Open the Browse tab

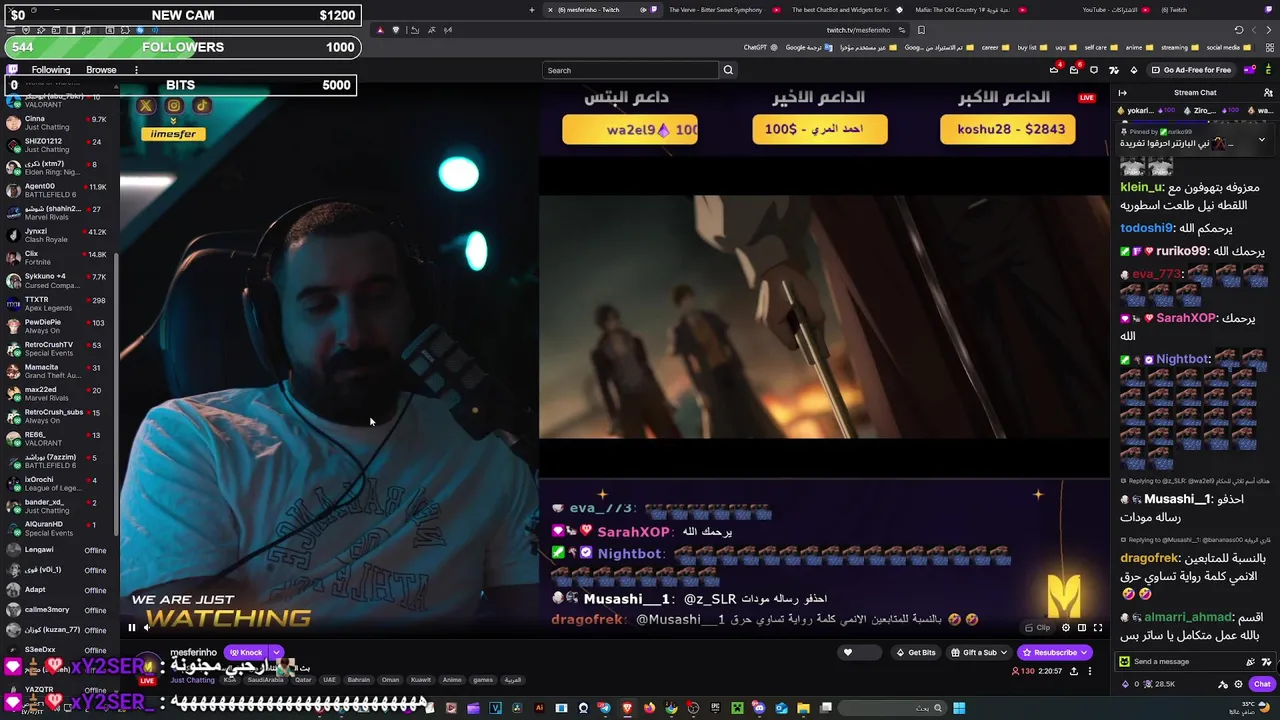coord(101,70)
